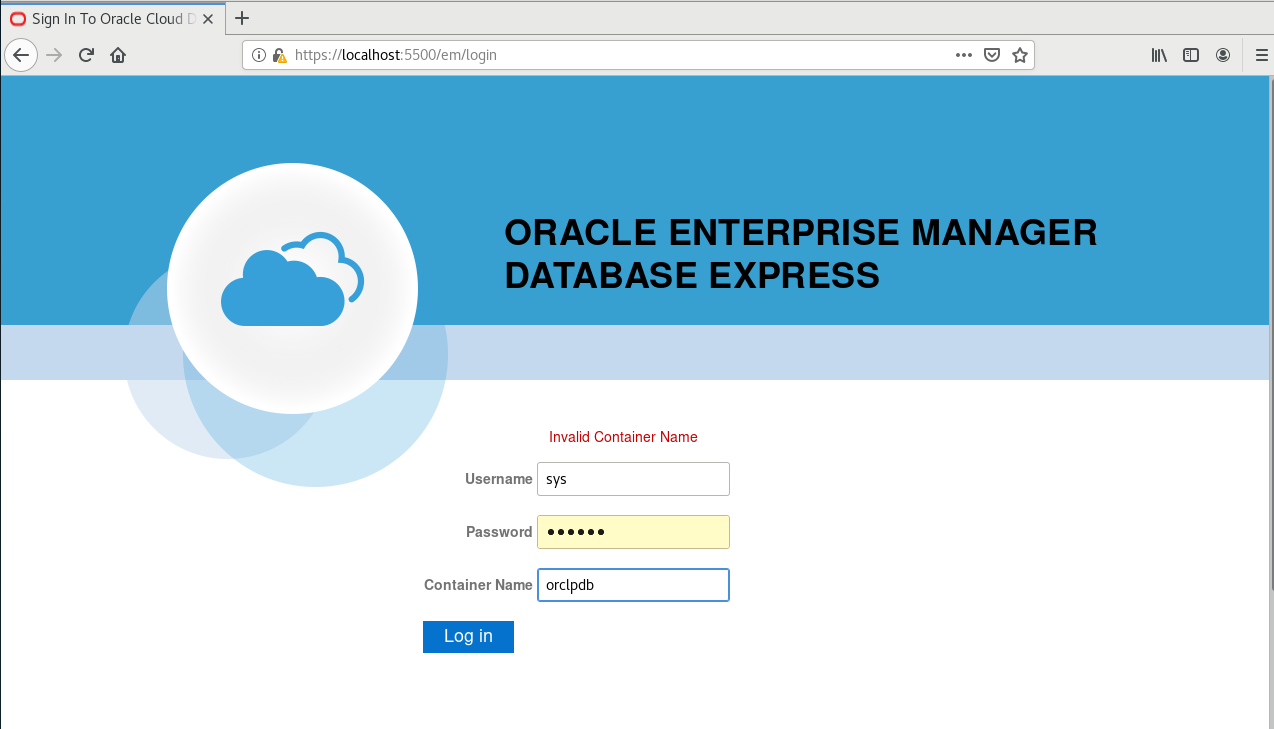The image size is (1274, 729).
Task: Open page actions three-dot menu
Action: click(964, 55)
